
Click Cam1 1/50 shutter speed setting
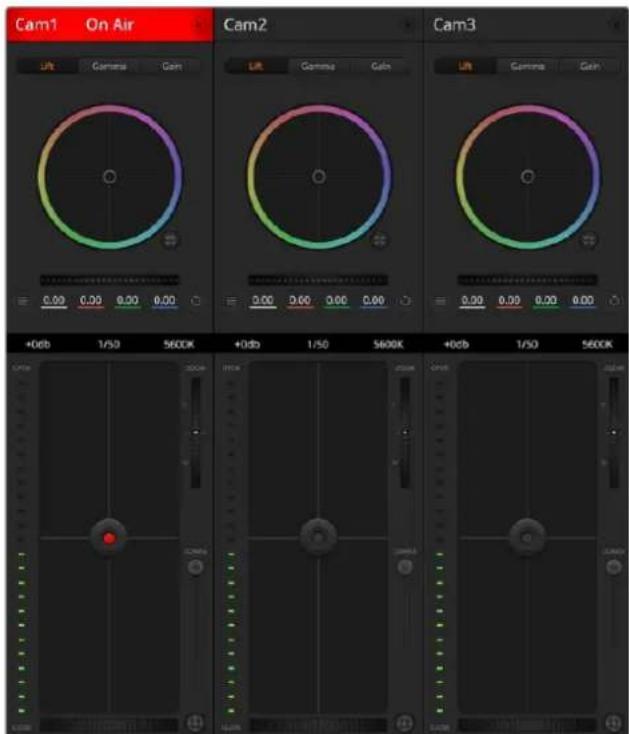pyautogui.click(x=109, y=345)
